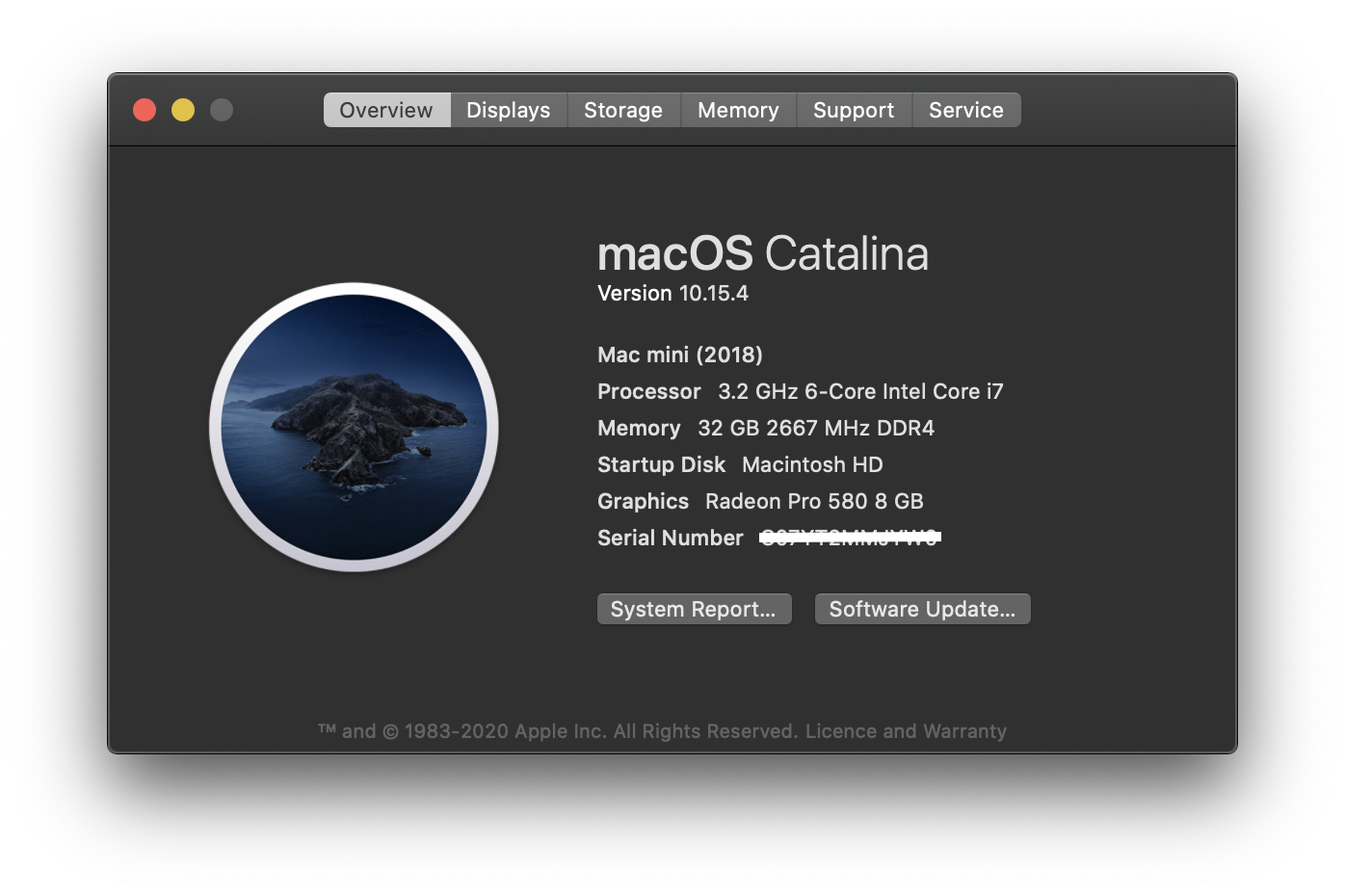Go to the Support tab

(854, 110)
